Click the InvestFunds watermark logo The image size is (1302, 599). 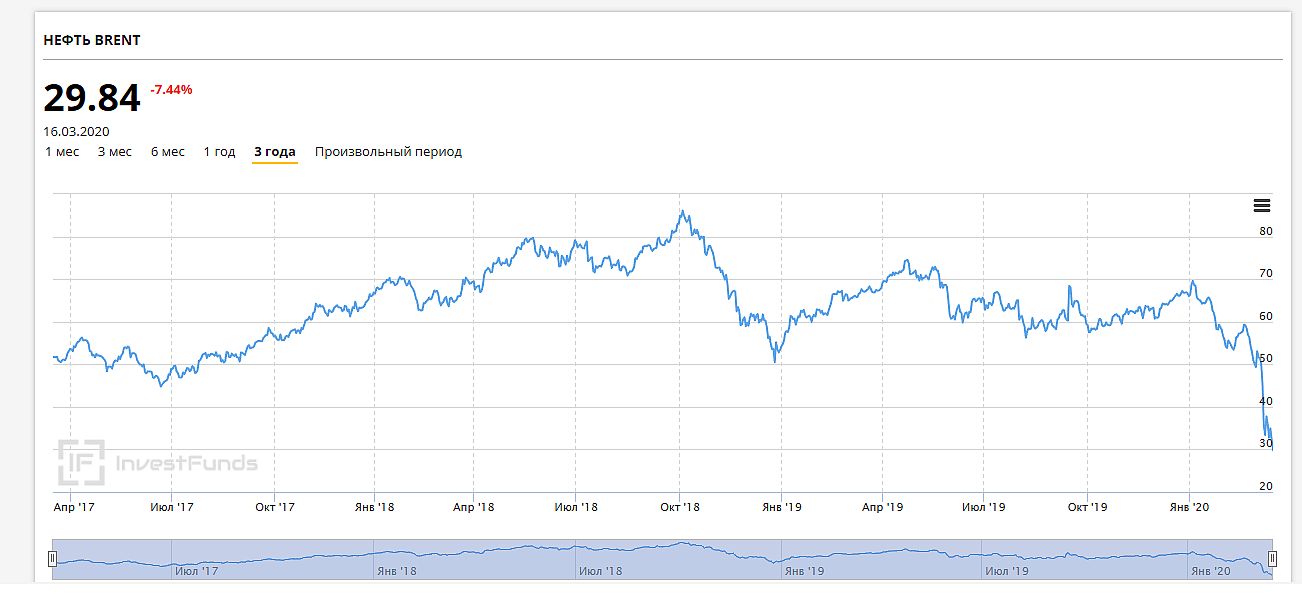coord(157,462)
